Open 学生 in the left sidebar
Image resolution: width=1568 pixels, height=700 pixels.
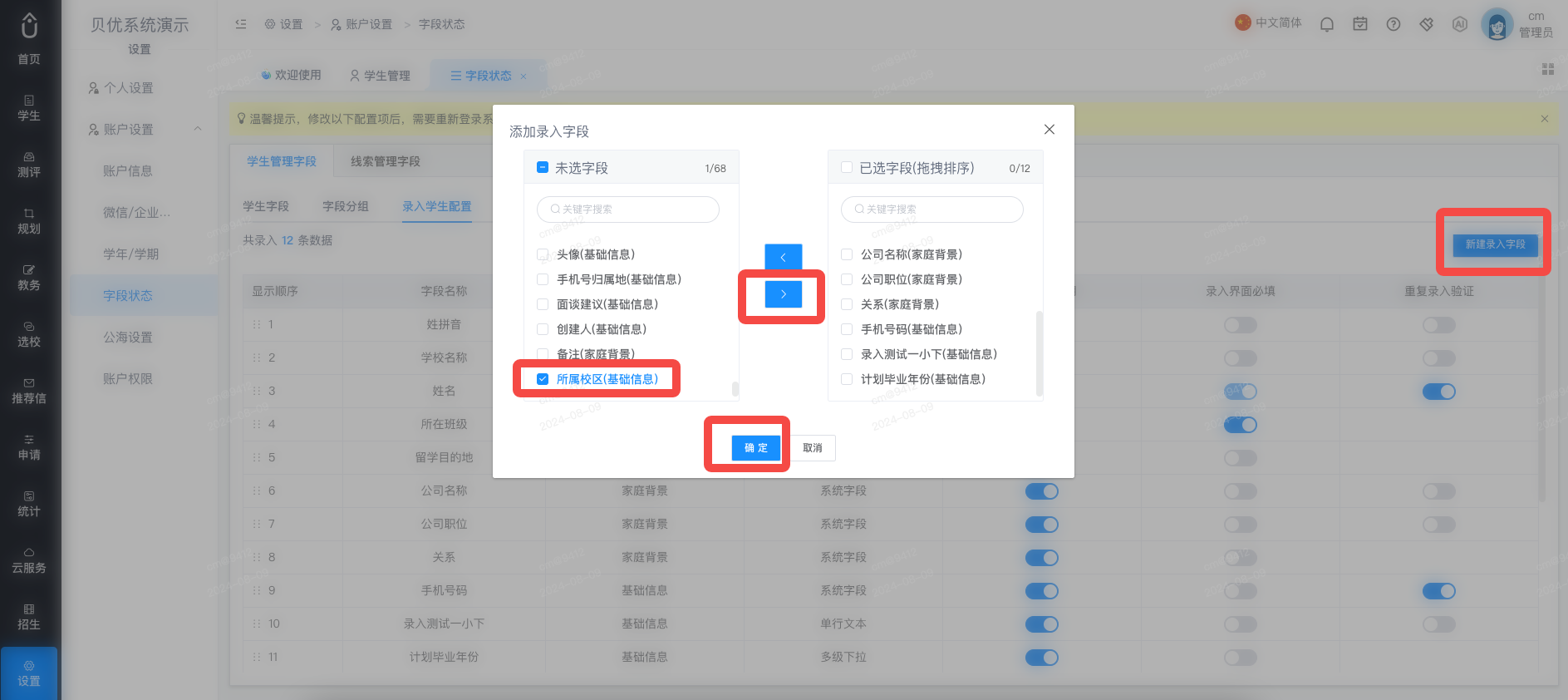tap(29, 108)
